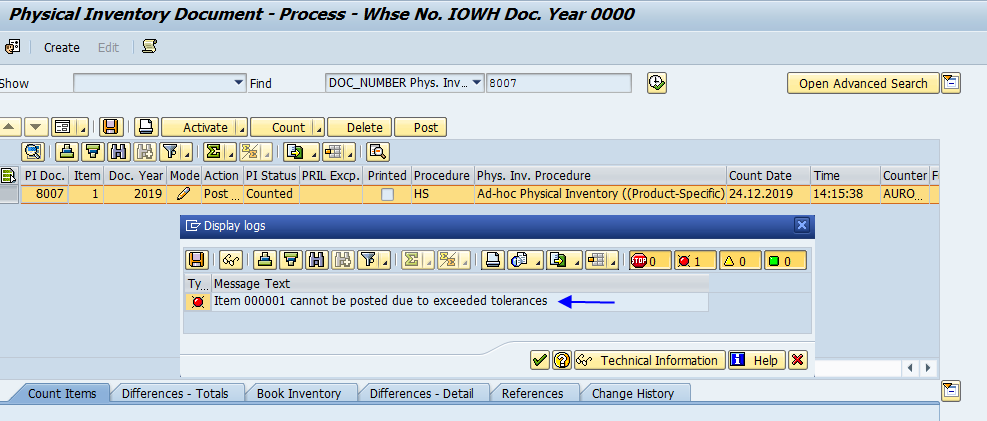Open the Find field DOC_NUMBER dropdown

[476, 82]
